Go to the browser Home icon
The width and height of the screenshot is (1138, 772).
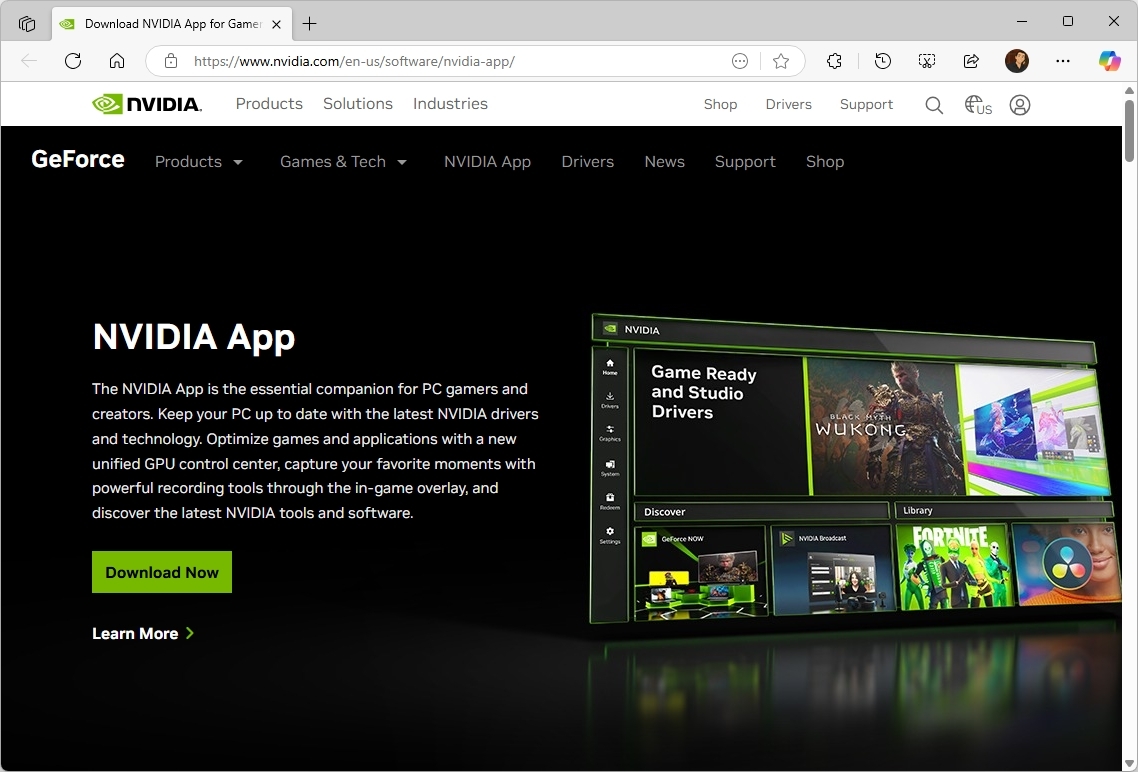click(x=117, y=61)
